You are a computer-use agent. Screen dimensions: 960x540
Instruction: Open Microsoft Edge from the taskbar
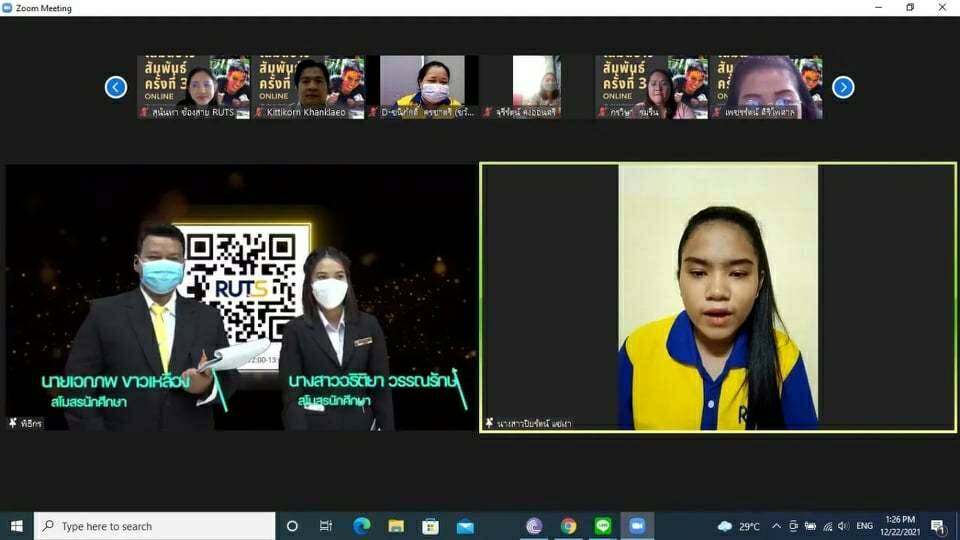pos(361,526)
